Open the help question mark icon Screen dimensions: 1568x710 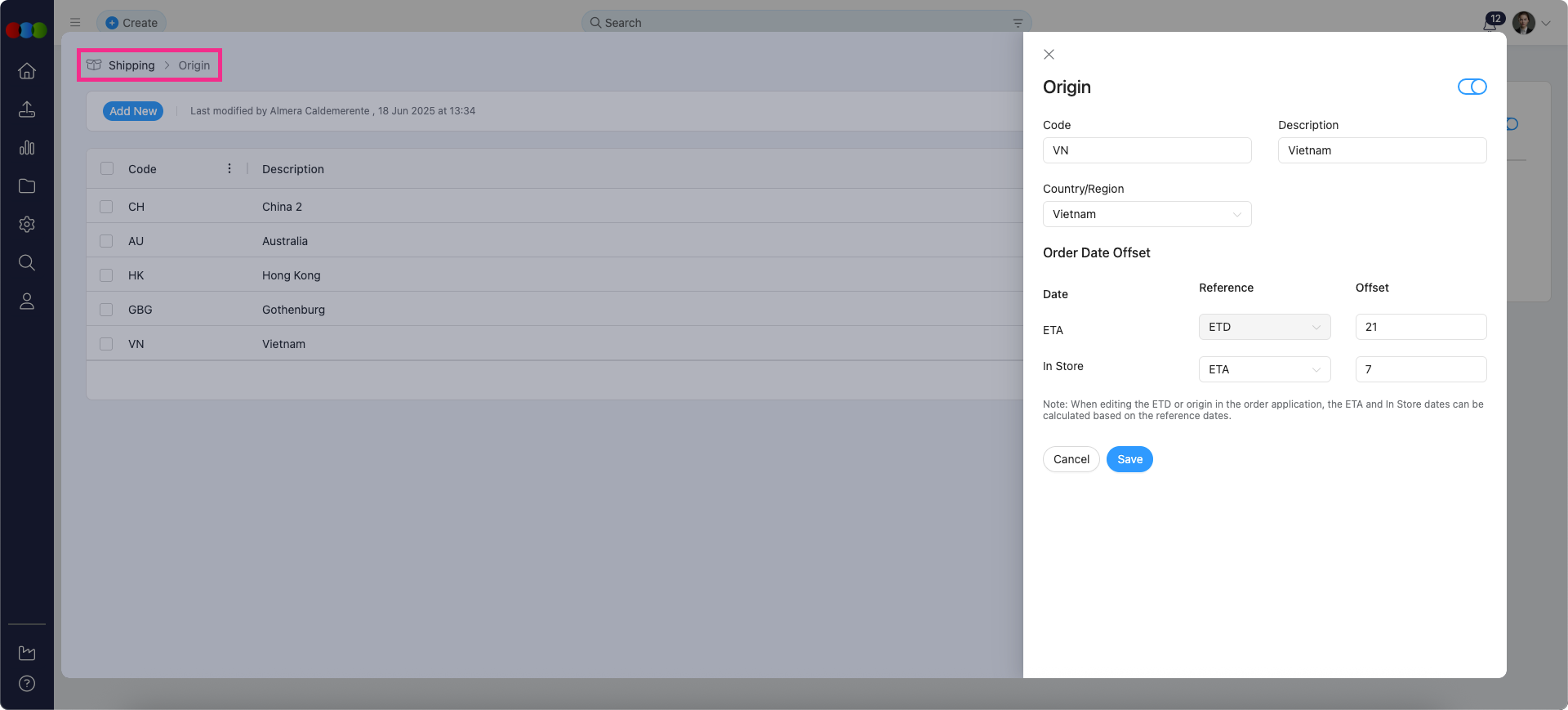[27, 684]
